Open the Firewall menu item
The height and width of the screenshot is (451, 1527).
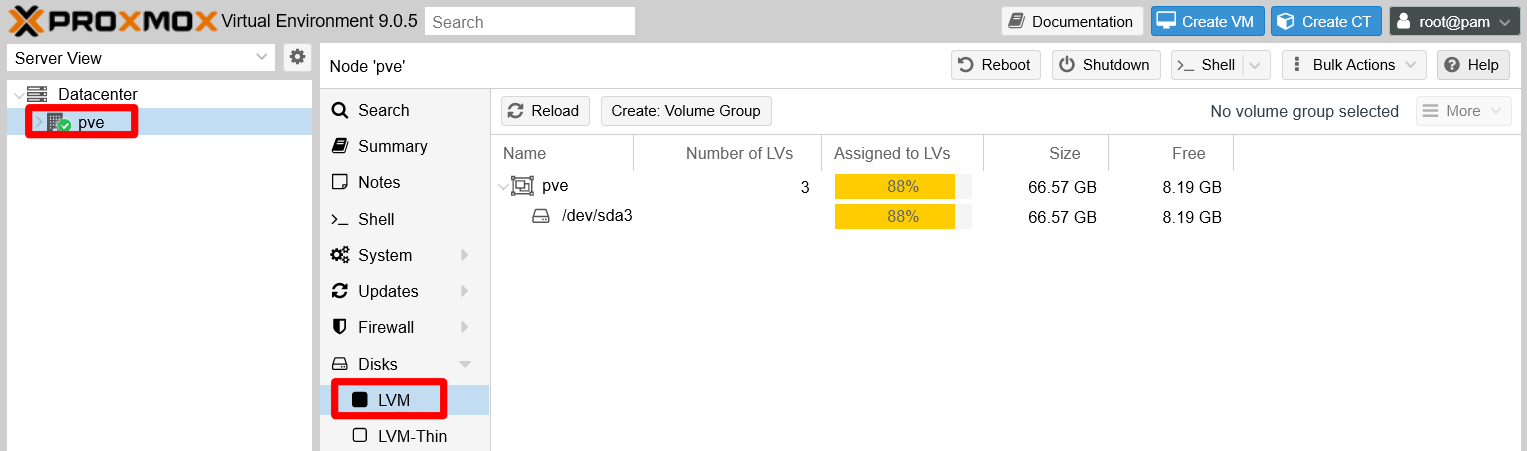(405, 327)
